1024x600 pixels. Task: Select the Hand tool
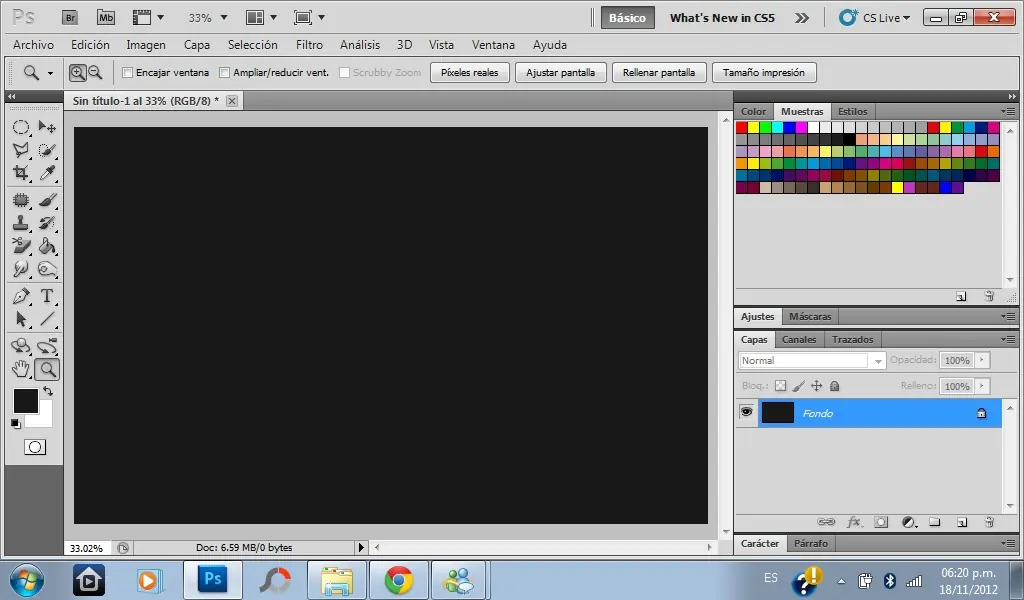point(20,370)
